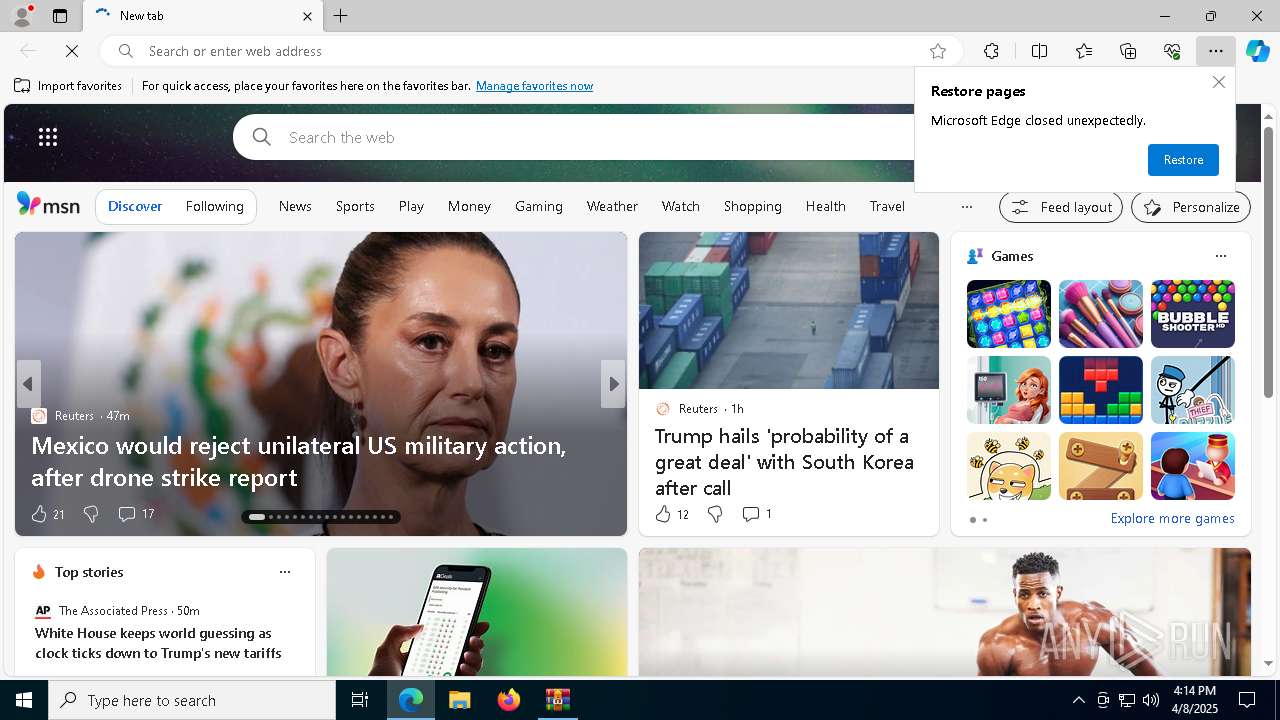Screen dimensions: 1280x720
Task: Like the South Korea deal story
Action: (x=663, y=514)
